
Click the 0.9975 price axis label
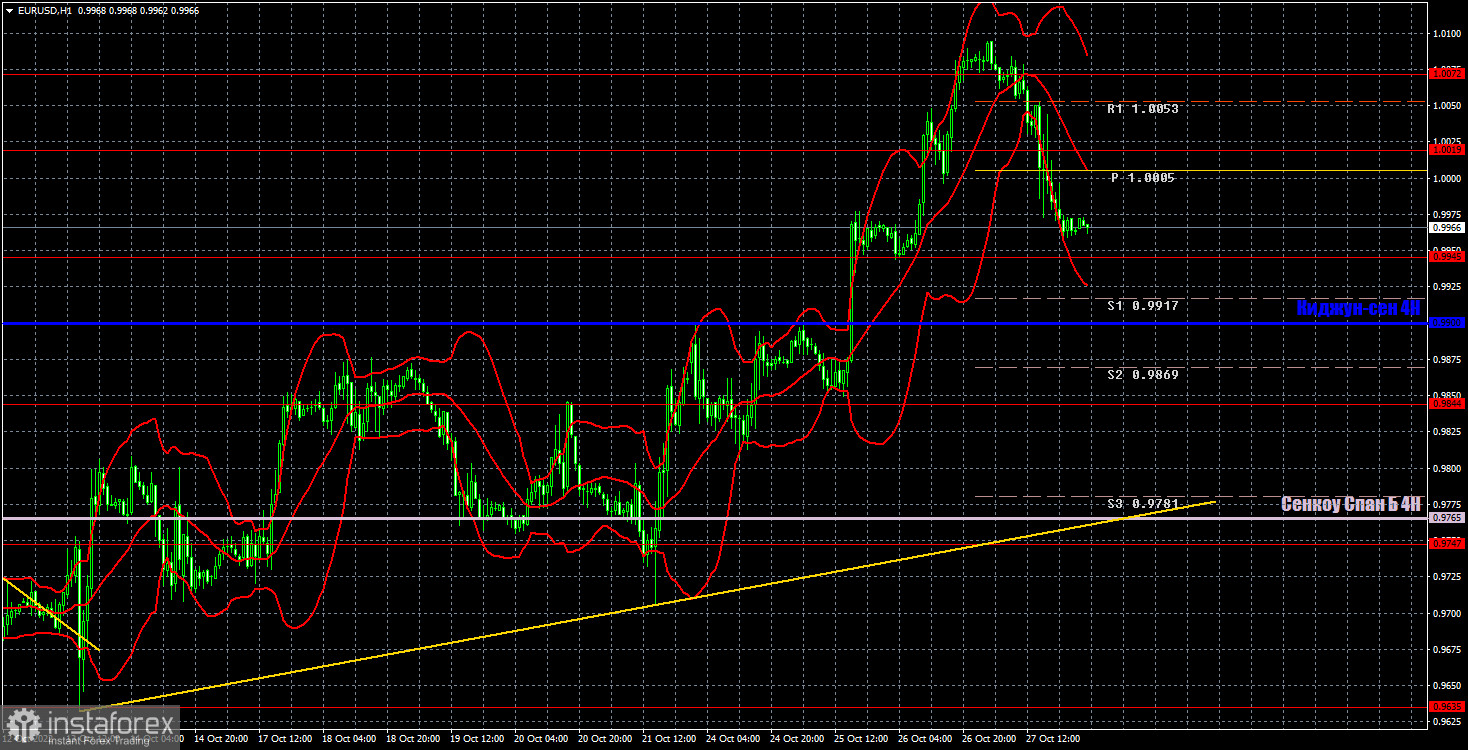(x=1447, y=214)
